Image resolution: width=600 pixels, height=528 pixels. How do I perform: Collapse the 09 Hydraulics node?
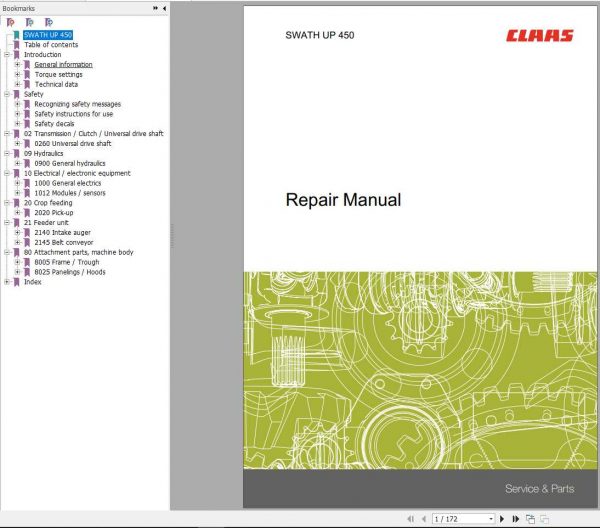tap(7, 153)
